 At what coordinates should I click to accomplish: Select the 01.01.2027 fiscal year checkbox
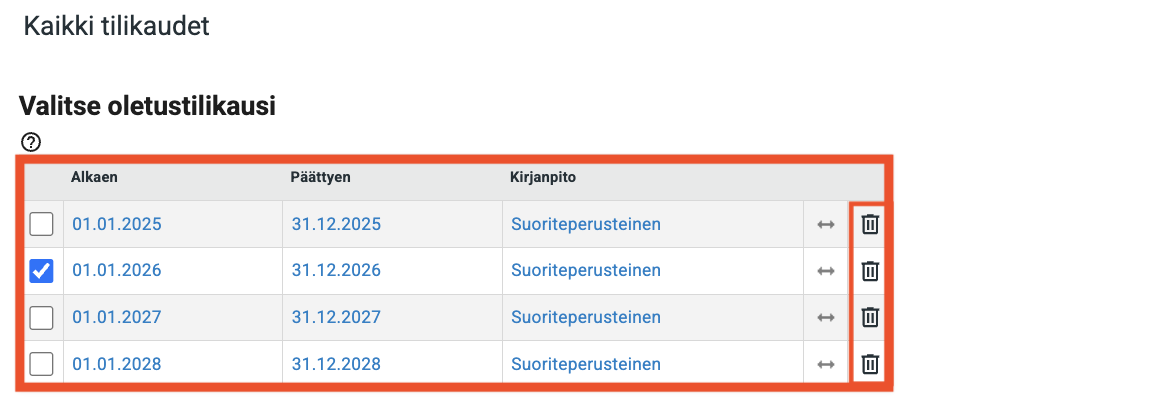(x=42, y=317)
